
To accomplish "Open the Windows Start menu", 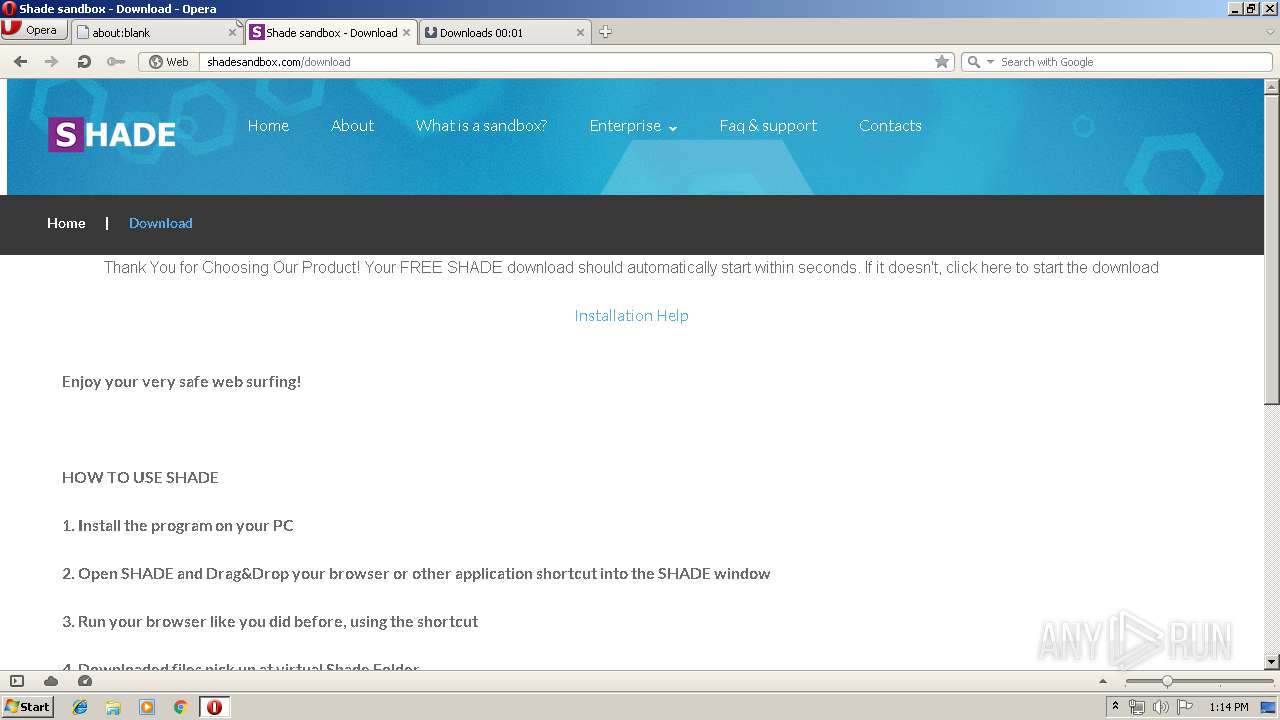I will [x=27, y=707].
